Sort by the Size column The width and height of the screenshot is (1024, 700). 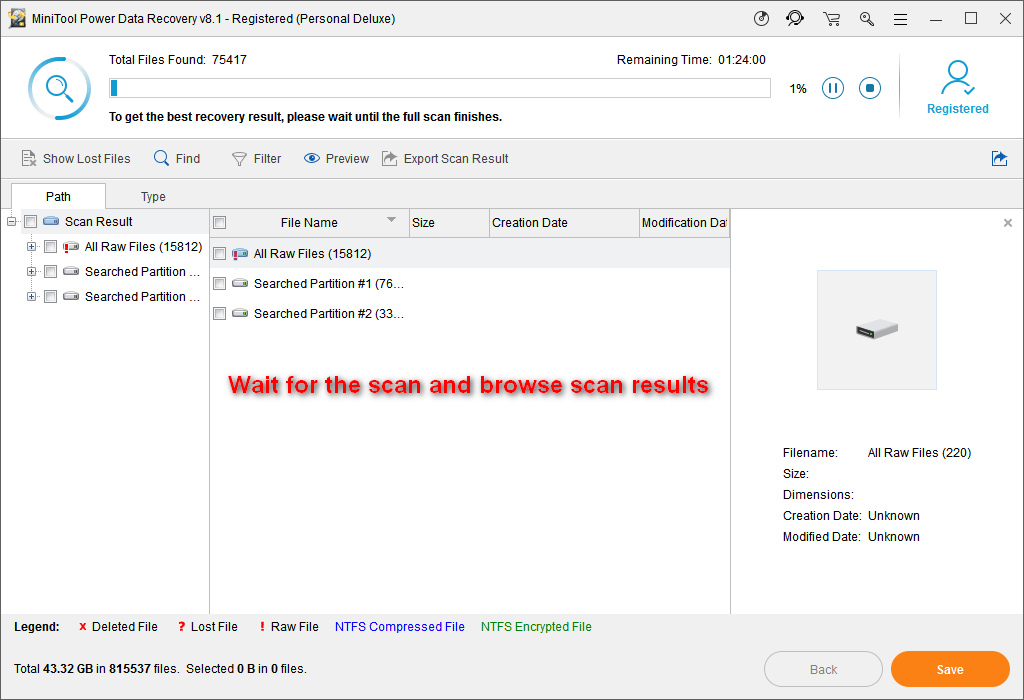click(449, 223)
